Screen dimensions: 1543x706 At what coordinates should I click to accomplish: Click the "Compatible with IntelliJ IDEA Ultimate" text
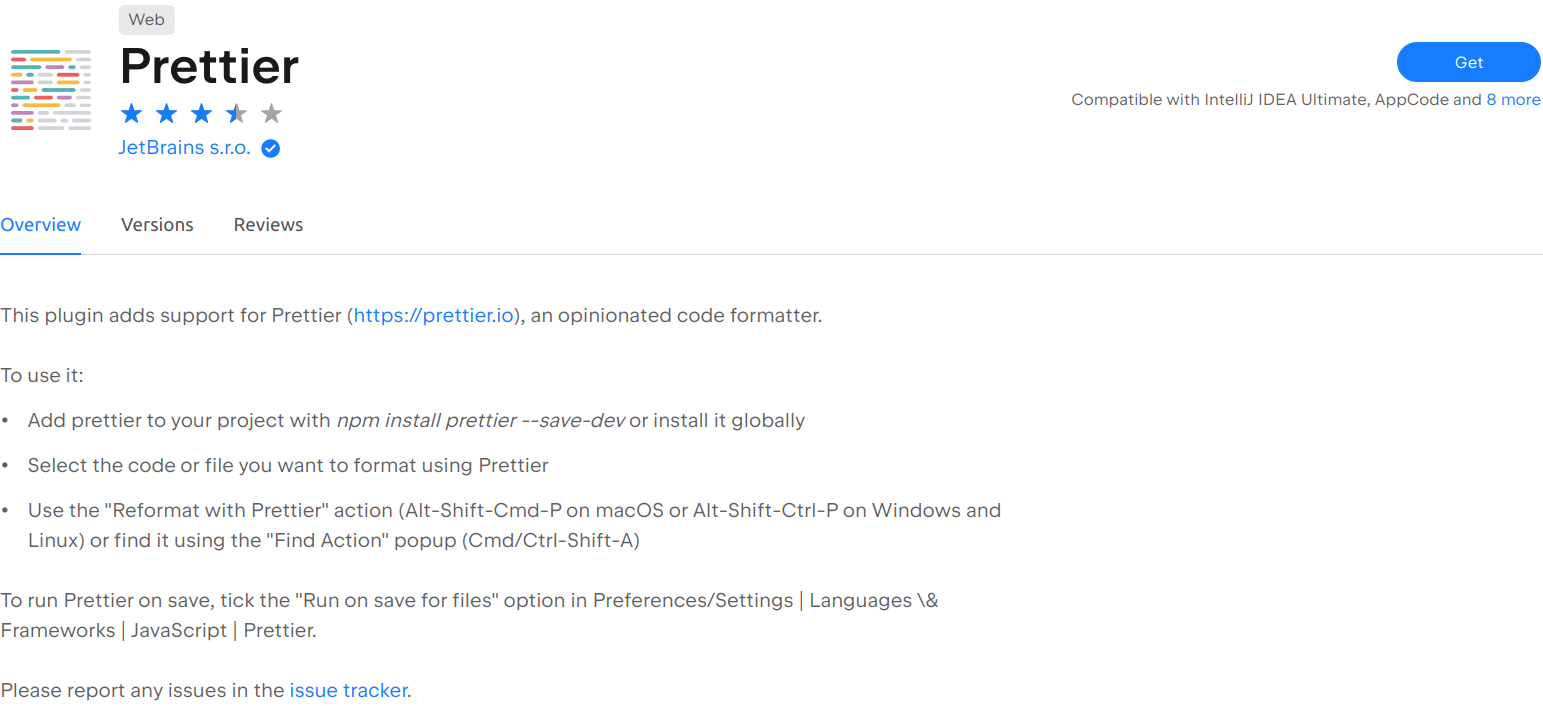click(1218, 100)
